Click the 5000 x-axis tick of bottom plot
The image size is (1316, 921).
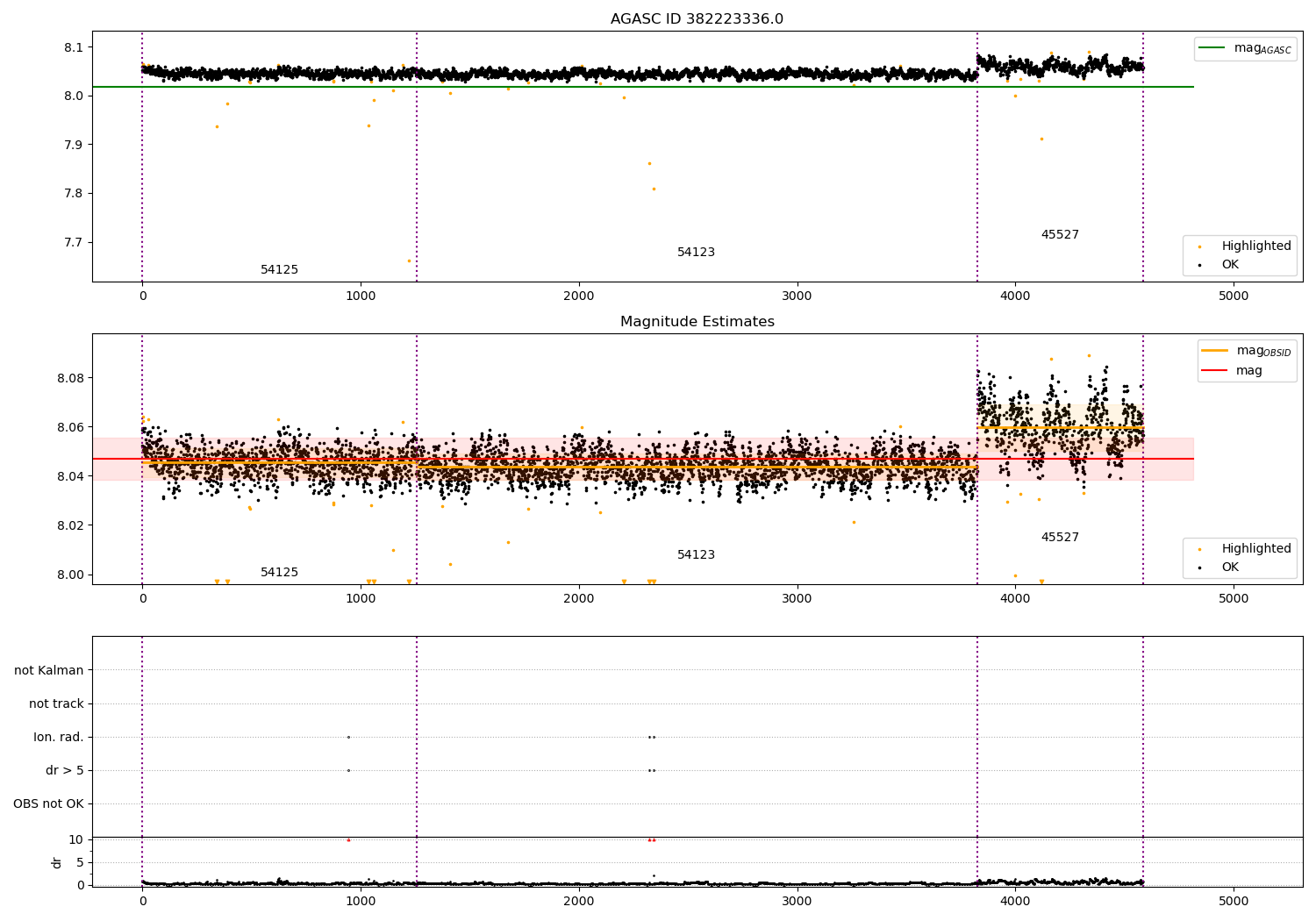(x=1234, y=902)
